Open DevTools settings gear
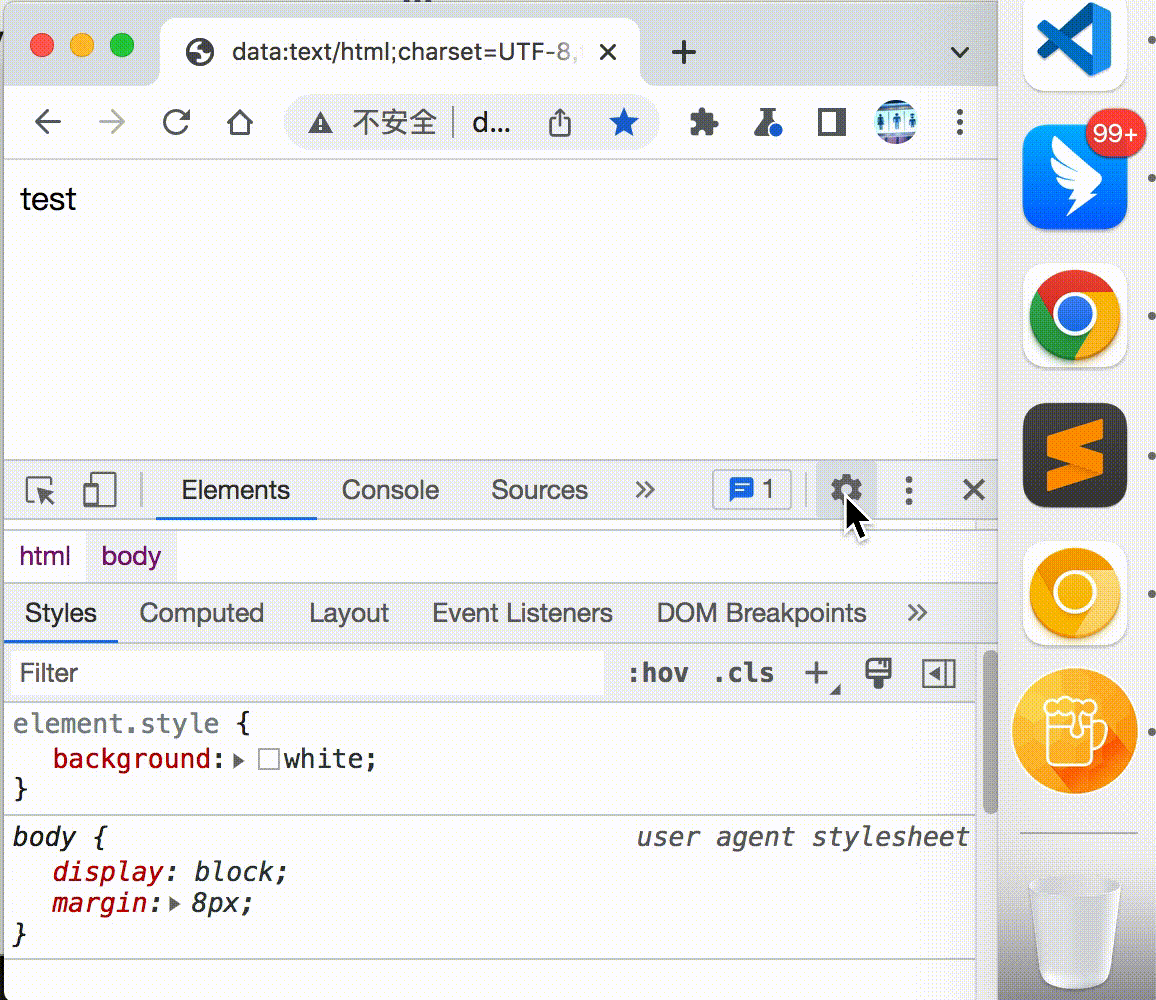 (846, 490)
